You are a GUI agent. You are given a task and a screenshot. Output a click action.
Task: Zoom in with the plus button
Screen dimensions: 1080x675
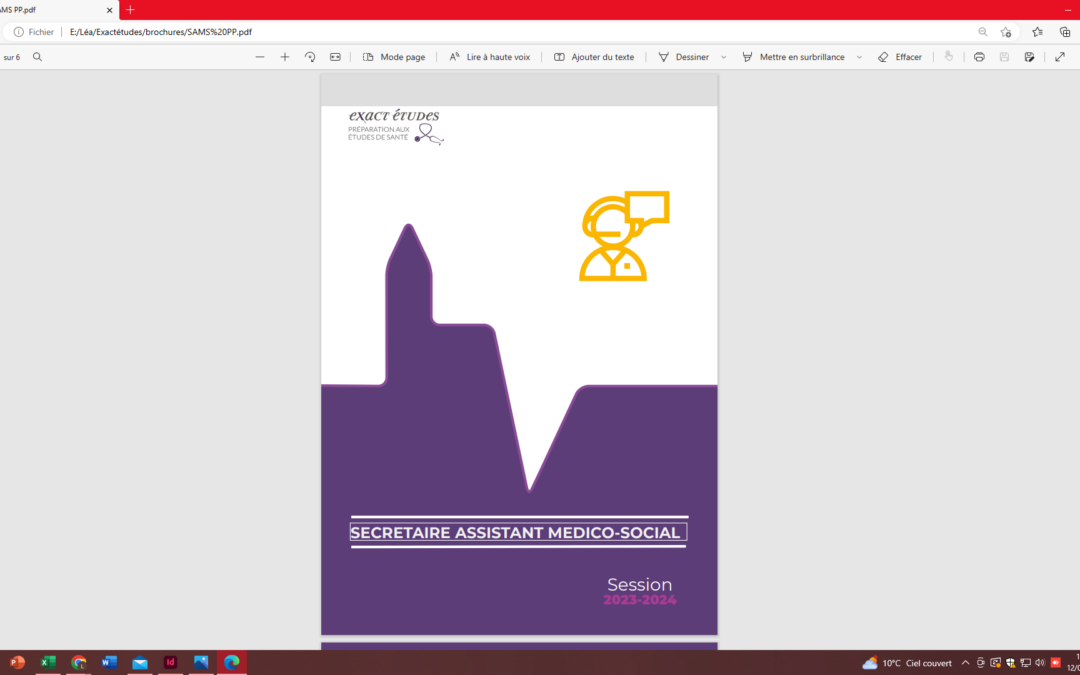[284, 57]
